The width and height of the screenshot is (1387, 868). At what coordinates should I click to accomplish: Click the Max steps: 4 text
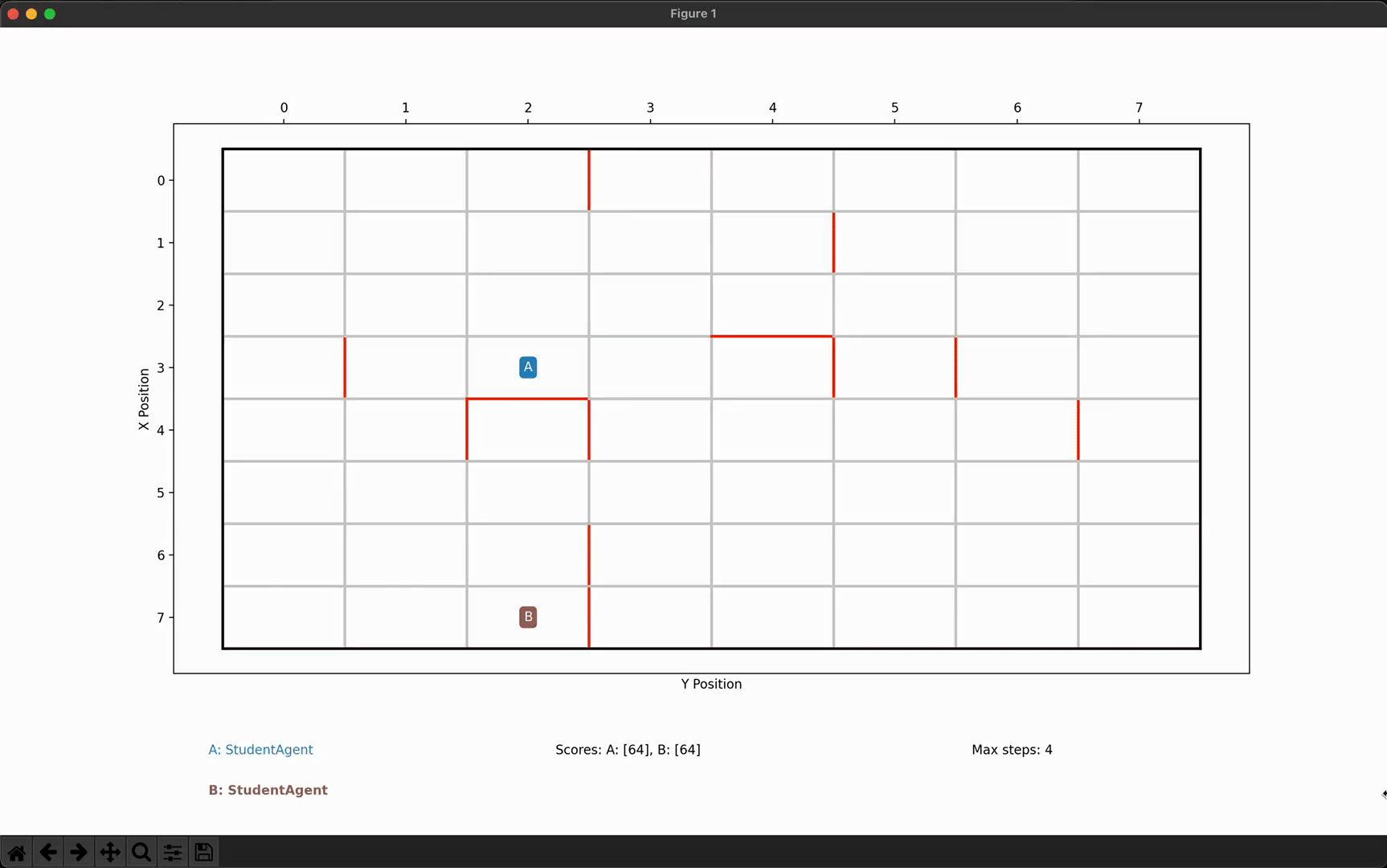1012,750
